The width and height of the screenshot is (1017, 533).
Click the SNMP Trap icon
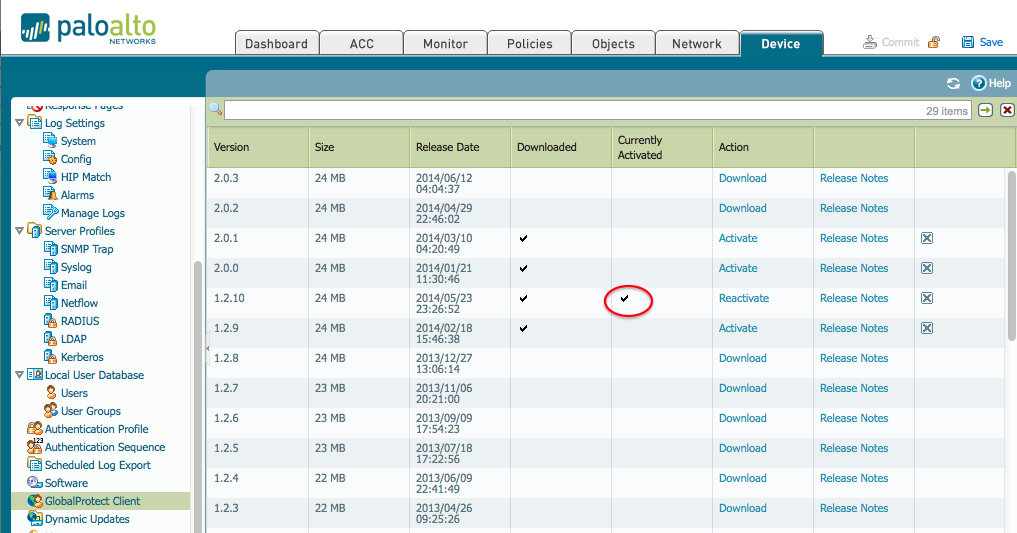[x=51, y=248]
